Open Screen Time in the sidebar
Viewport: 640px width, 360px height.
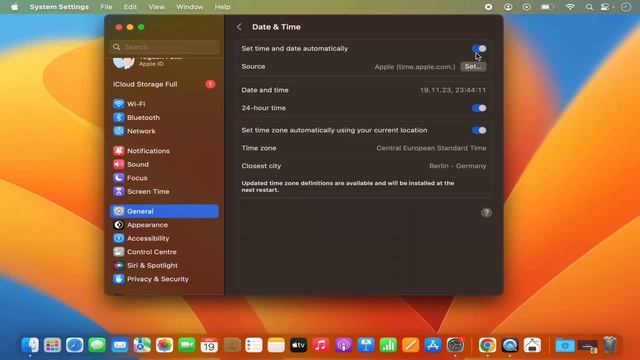click(x=164, y=191)
